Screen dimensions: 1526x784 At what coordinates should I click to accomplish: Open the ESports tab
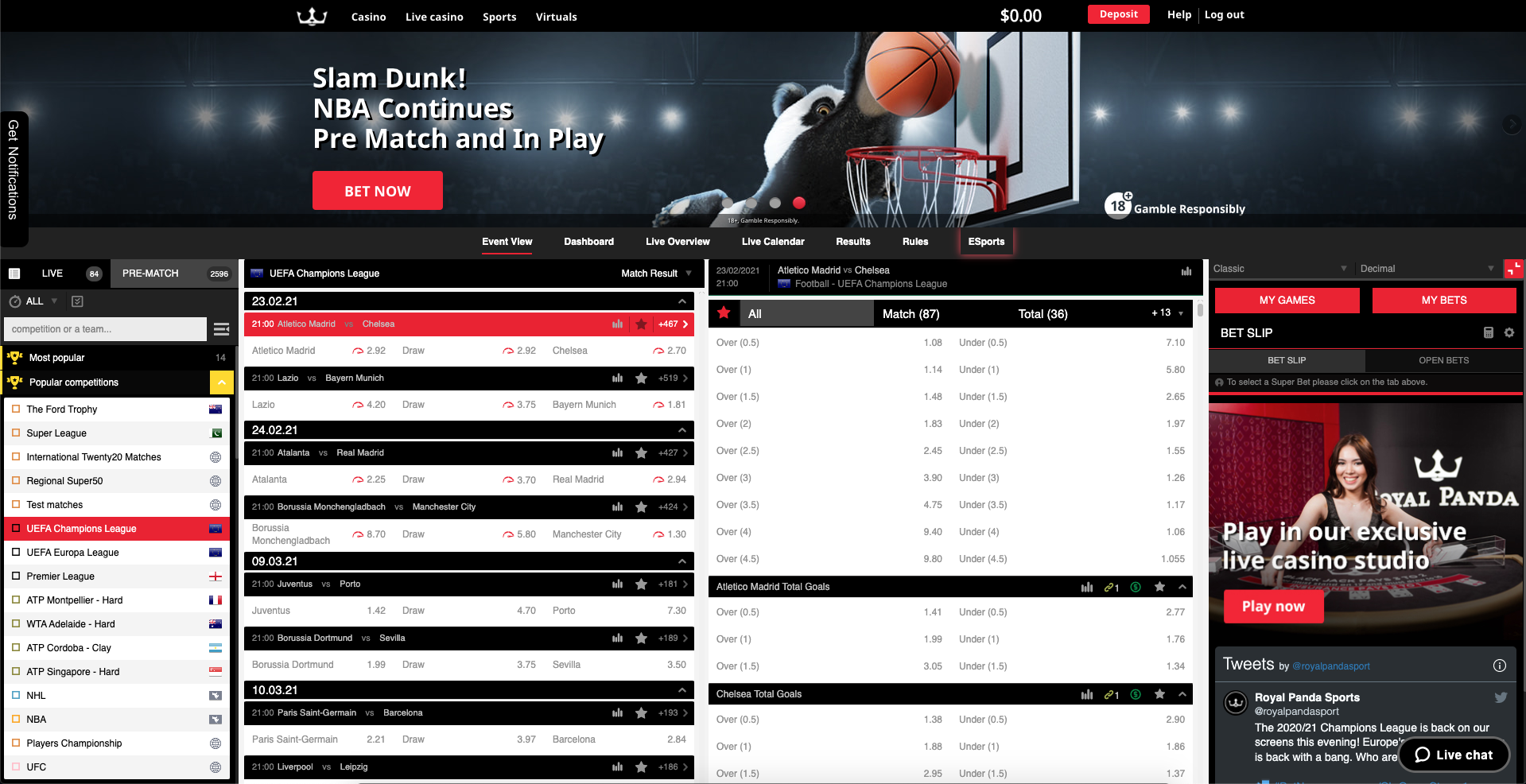(986, 242)
